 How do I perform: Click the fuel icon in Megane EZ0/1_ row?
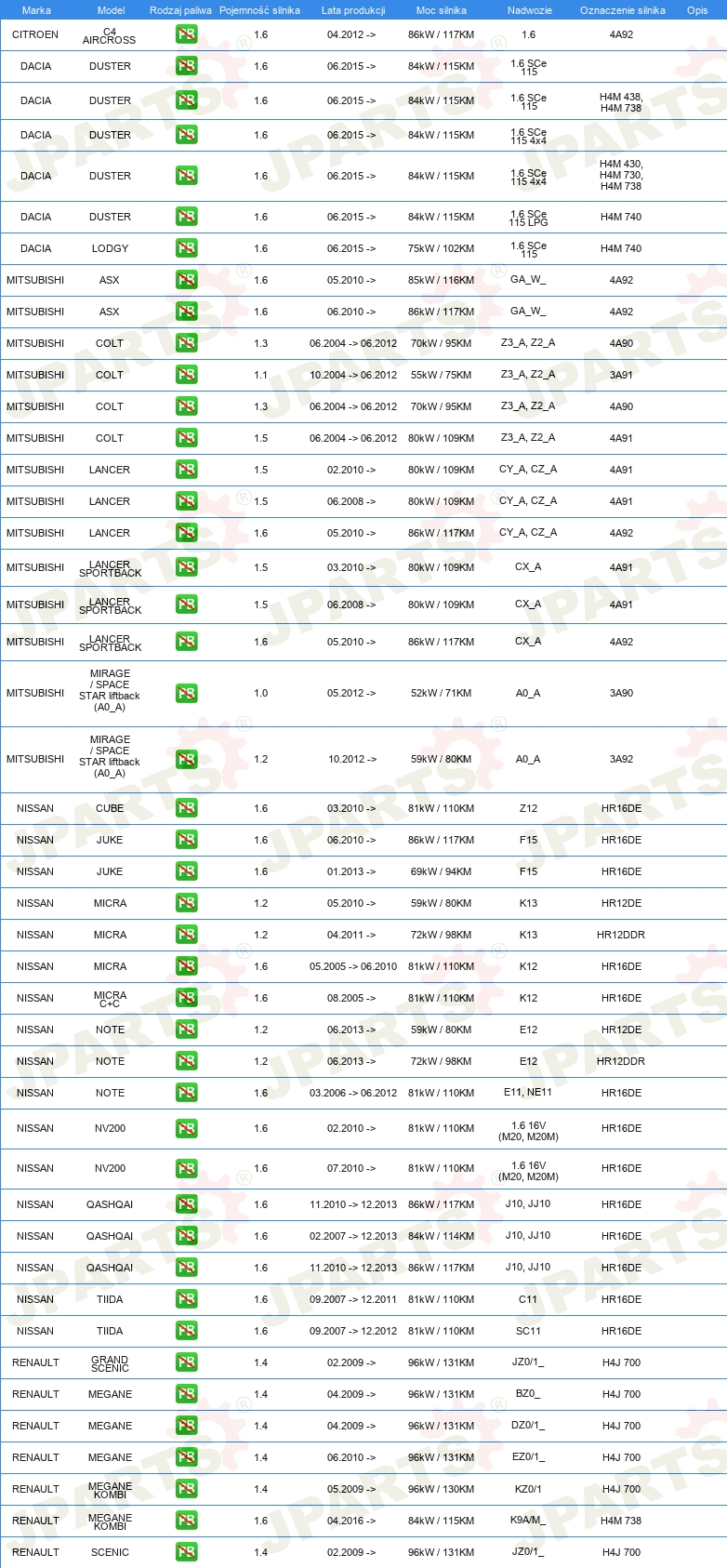pyautogui.click(x=186, y=1457)
